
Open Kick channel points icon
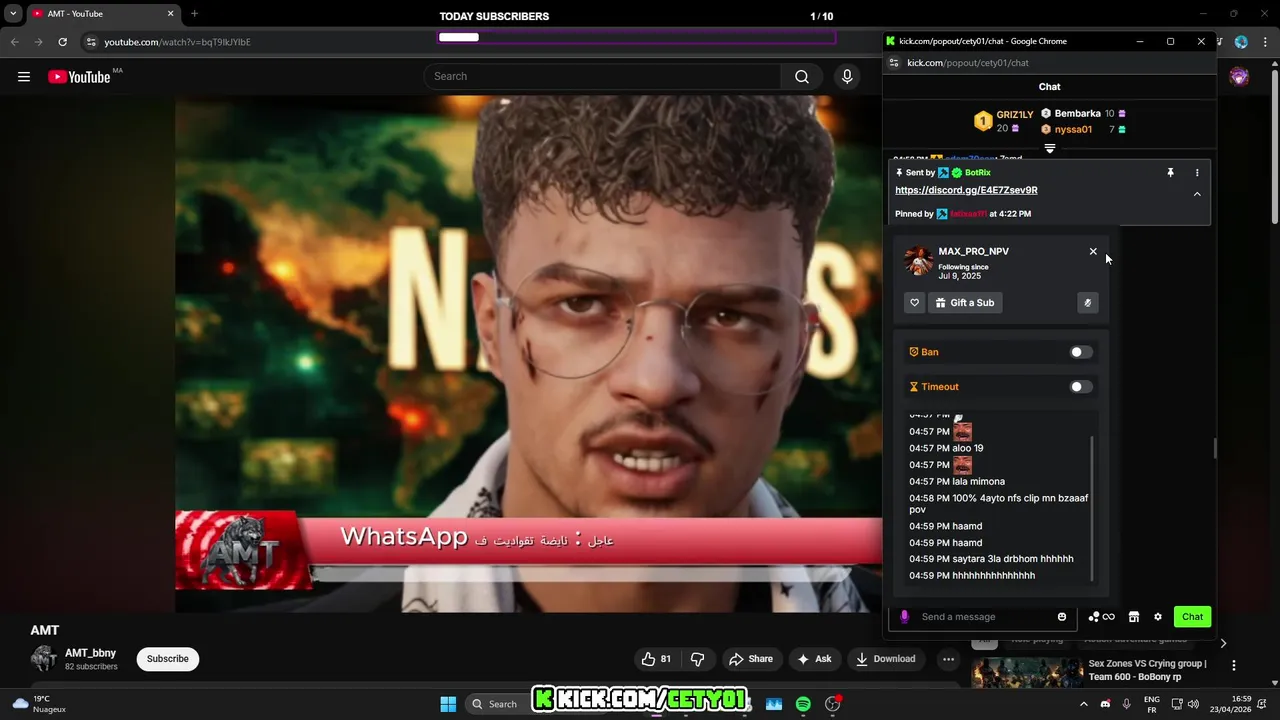pos(1101,617)
